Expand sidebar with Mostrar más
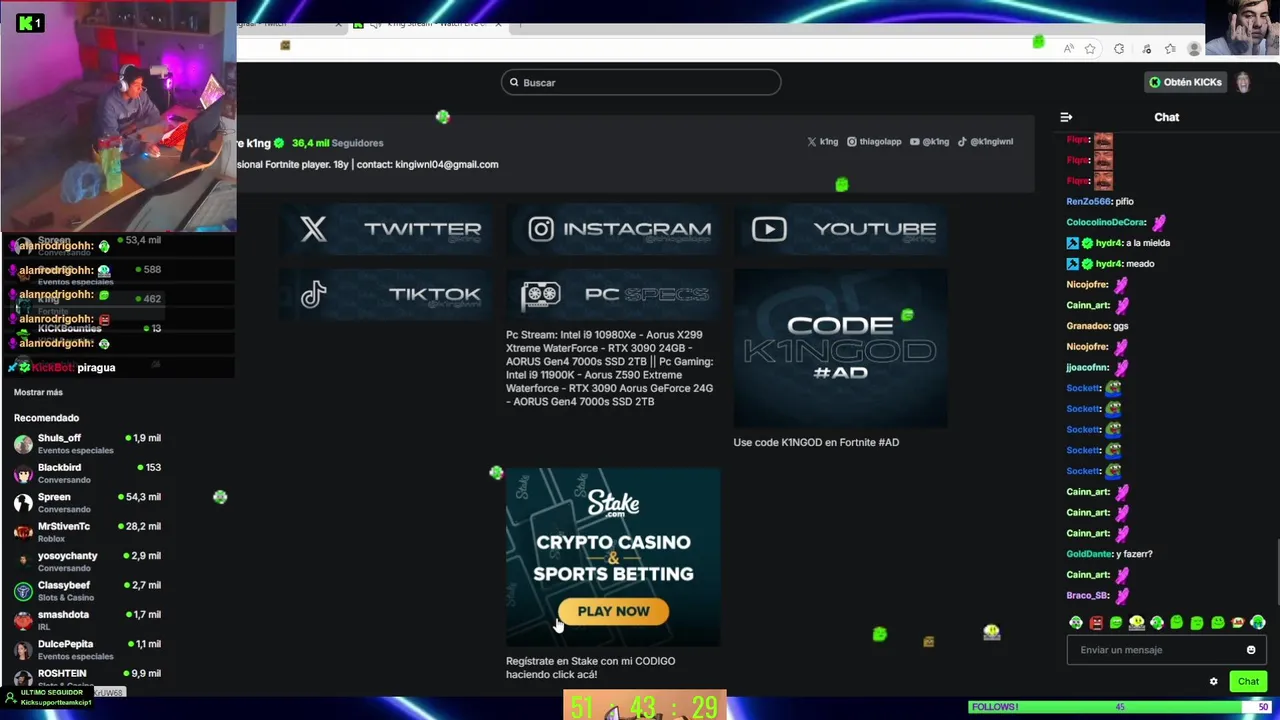The height and width of the screenshot is (720, 1280). point(38,392)
